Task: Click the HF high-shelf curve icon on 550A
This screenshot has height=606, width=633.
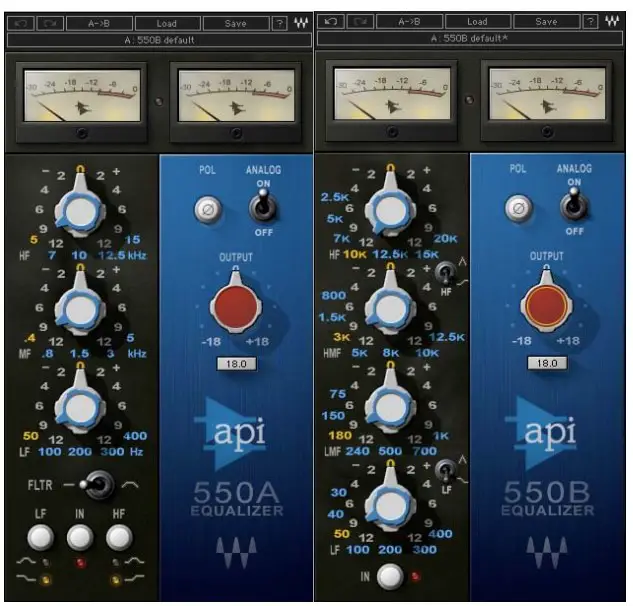Action: point(134,579)
